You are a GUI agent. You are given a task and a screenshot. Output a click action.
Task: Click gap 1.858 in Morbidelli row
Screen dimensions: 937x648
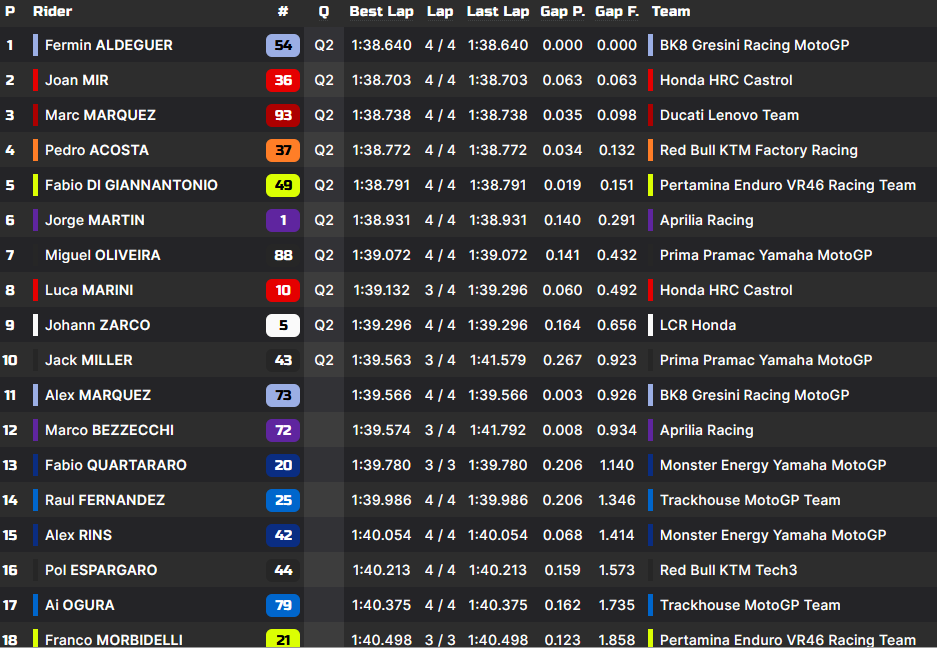tap(617, 640)
